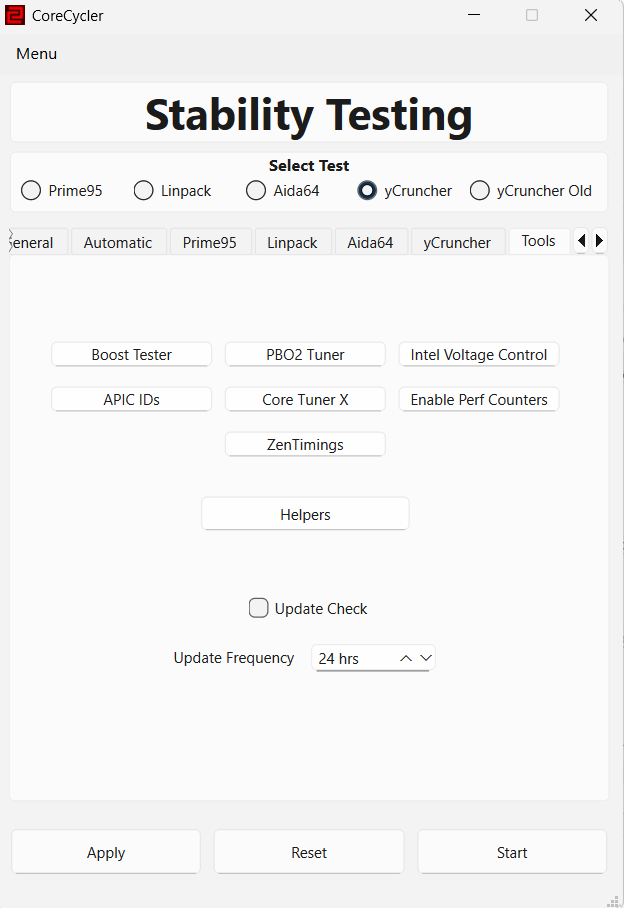Switch to the Linpack settings tab

[x=292, y=242]
